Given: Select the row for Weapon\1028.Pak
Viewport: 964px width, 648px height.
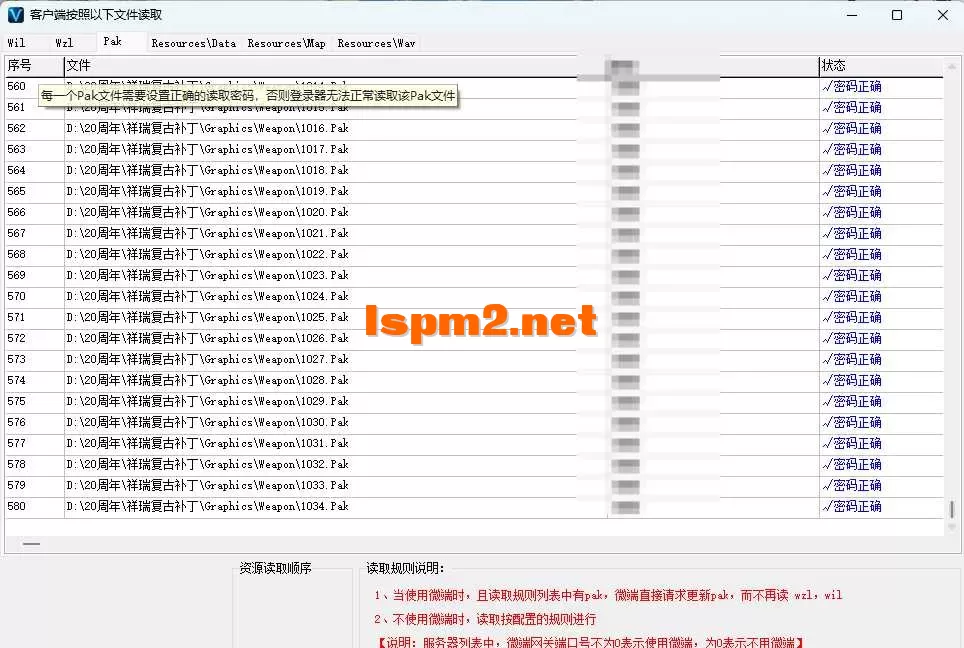Looking at the screenshot, I should (x=473, y=381).
